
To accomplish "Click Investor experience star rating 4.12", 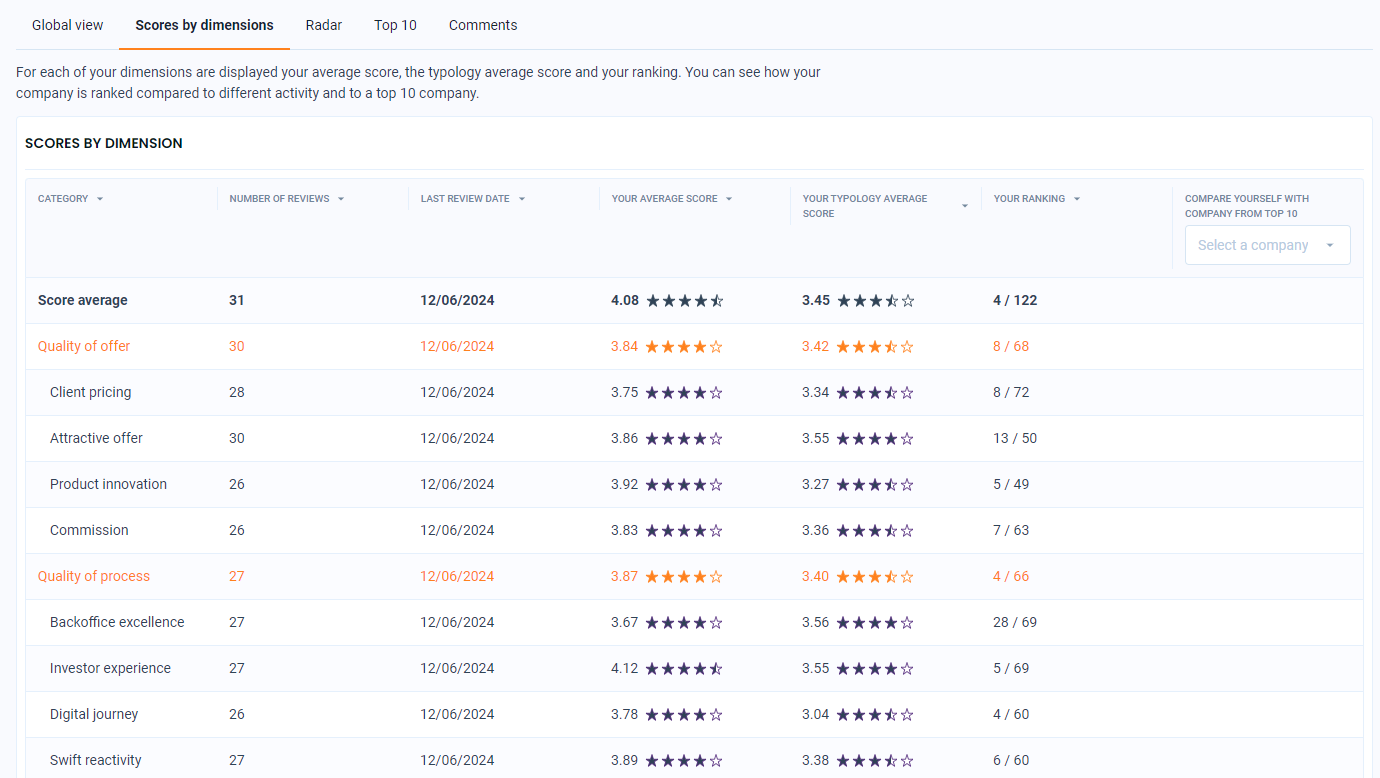I will coord(684,668).
